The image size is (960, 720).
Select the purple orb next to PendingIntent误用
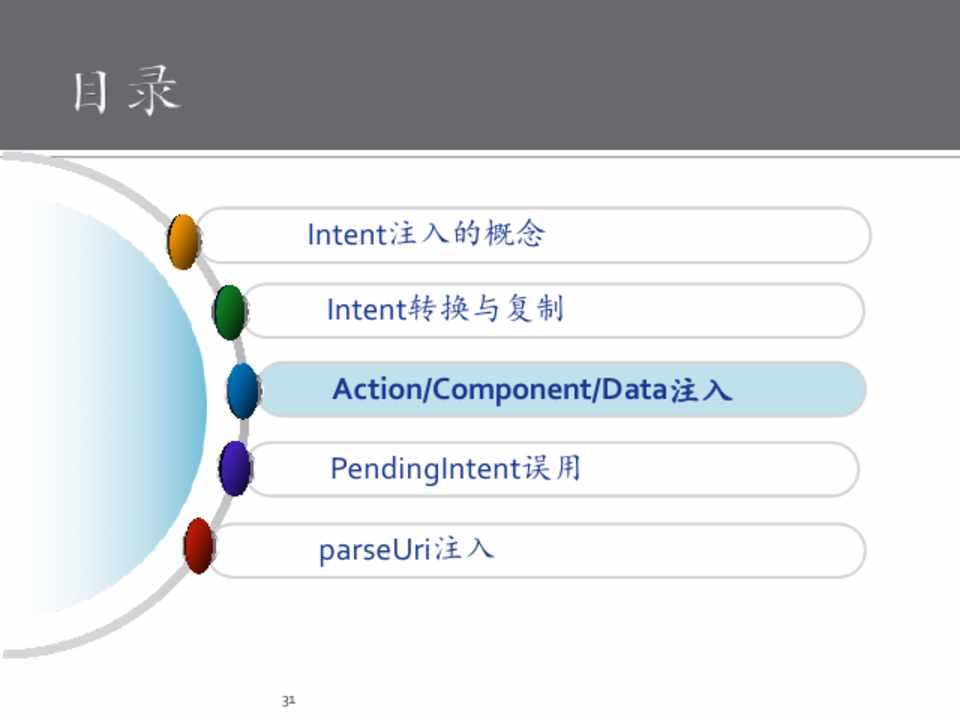pos(234,468)
